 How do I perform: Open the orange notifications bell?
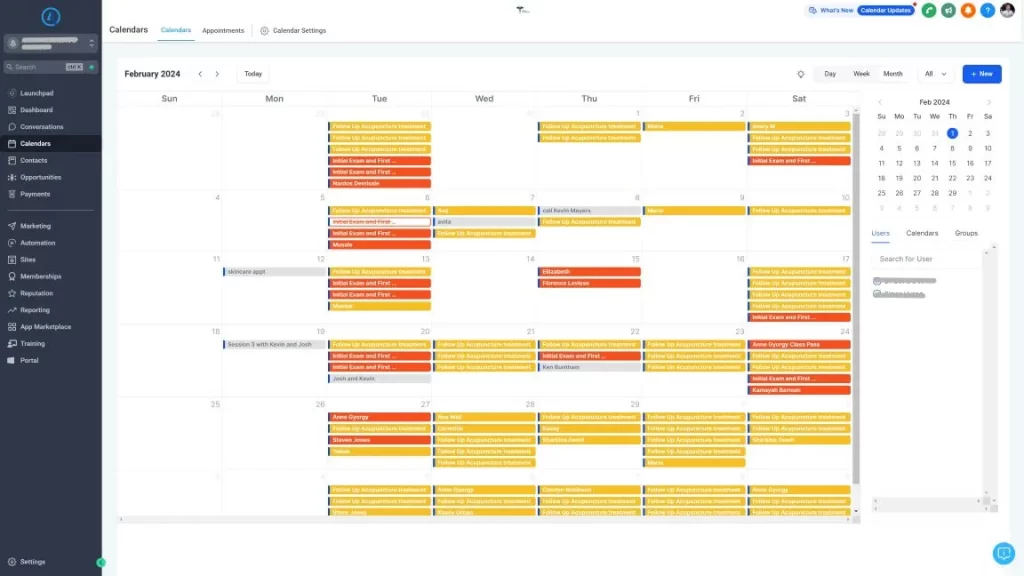tap(968, 10)
